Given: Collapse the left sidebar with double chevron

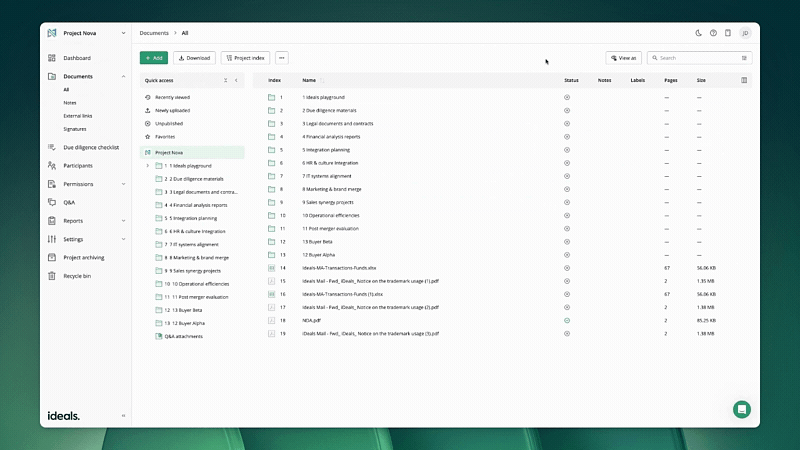Looking at the screenshot, I should pyautogui.click(x=123, y=415).
